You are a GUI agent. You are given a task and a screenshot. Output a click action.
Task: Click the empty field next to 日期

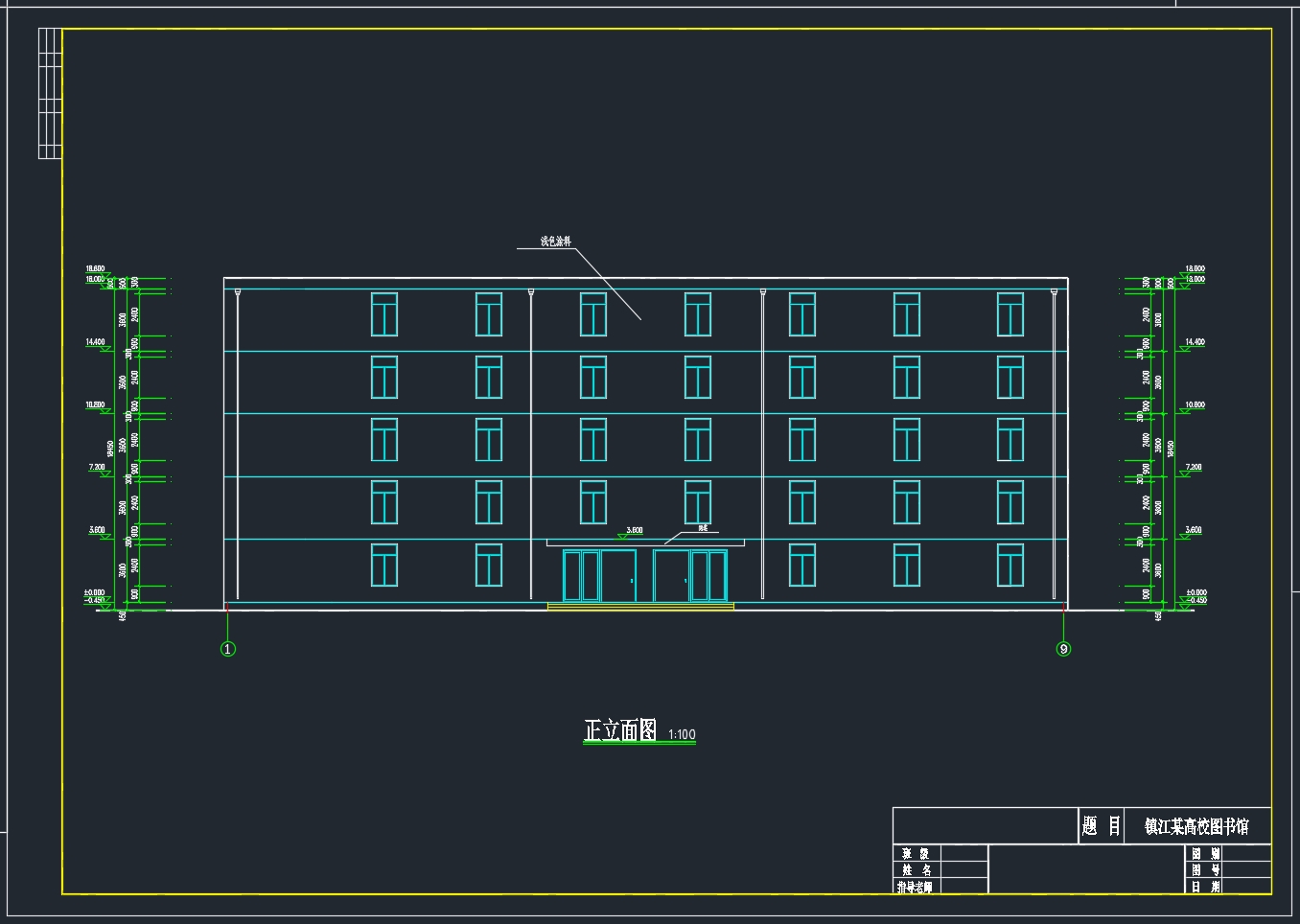[x=1246, y=887]
